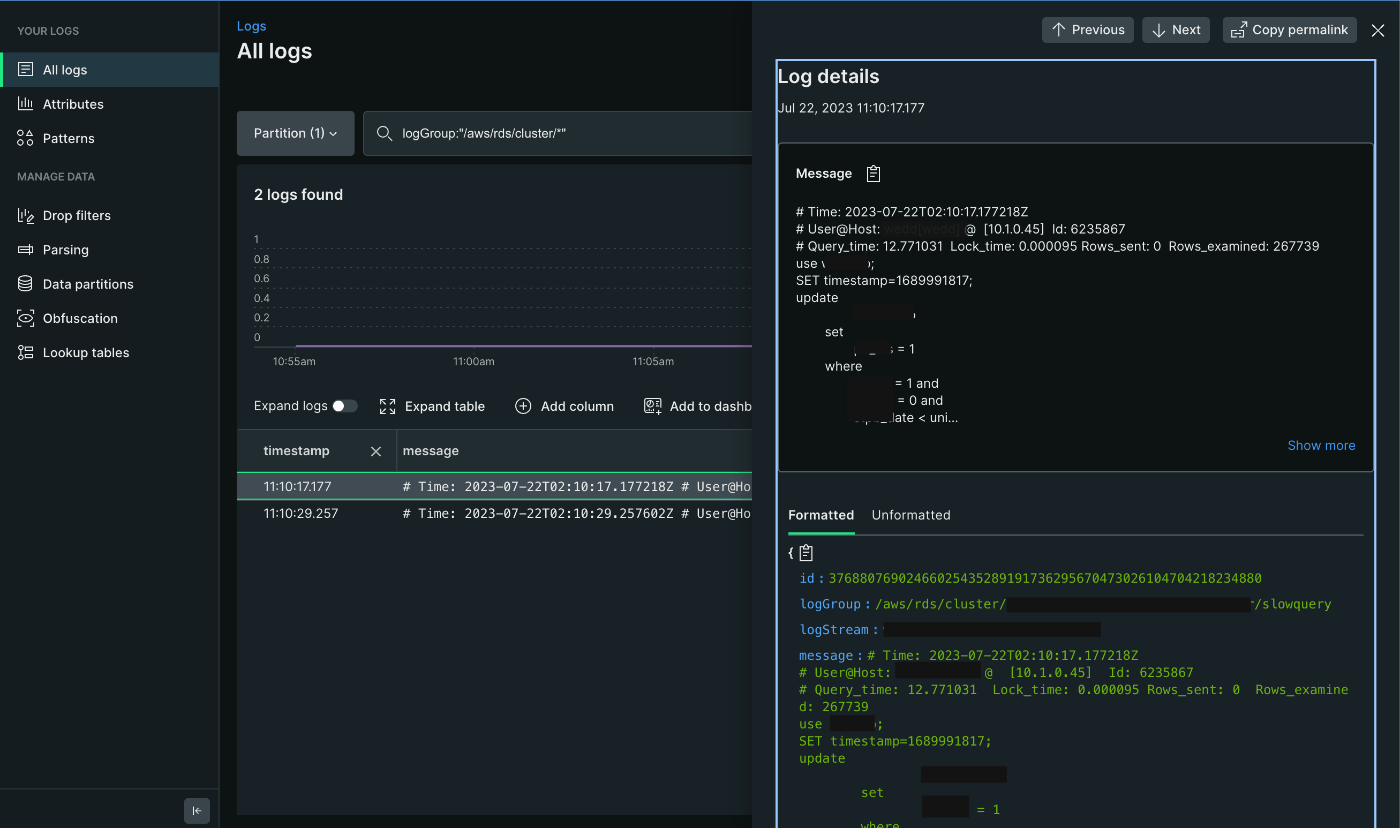Click the Data partitions database icon
1400x828 pixels.
point(25,284)
